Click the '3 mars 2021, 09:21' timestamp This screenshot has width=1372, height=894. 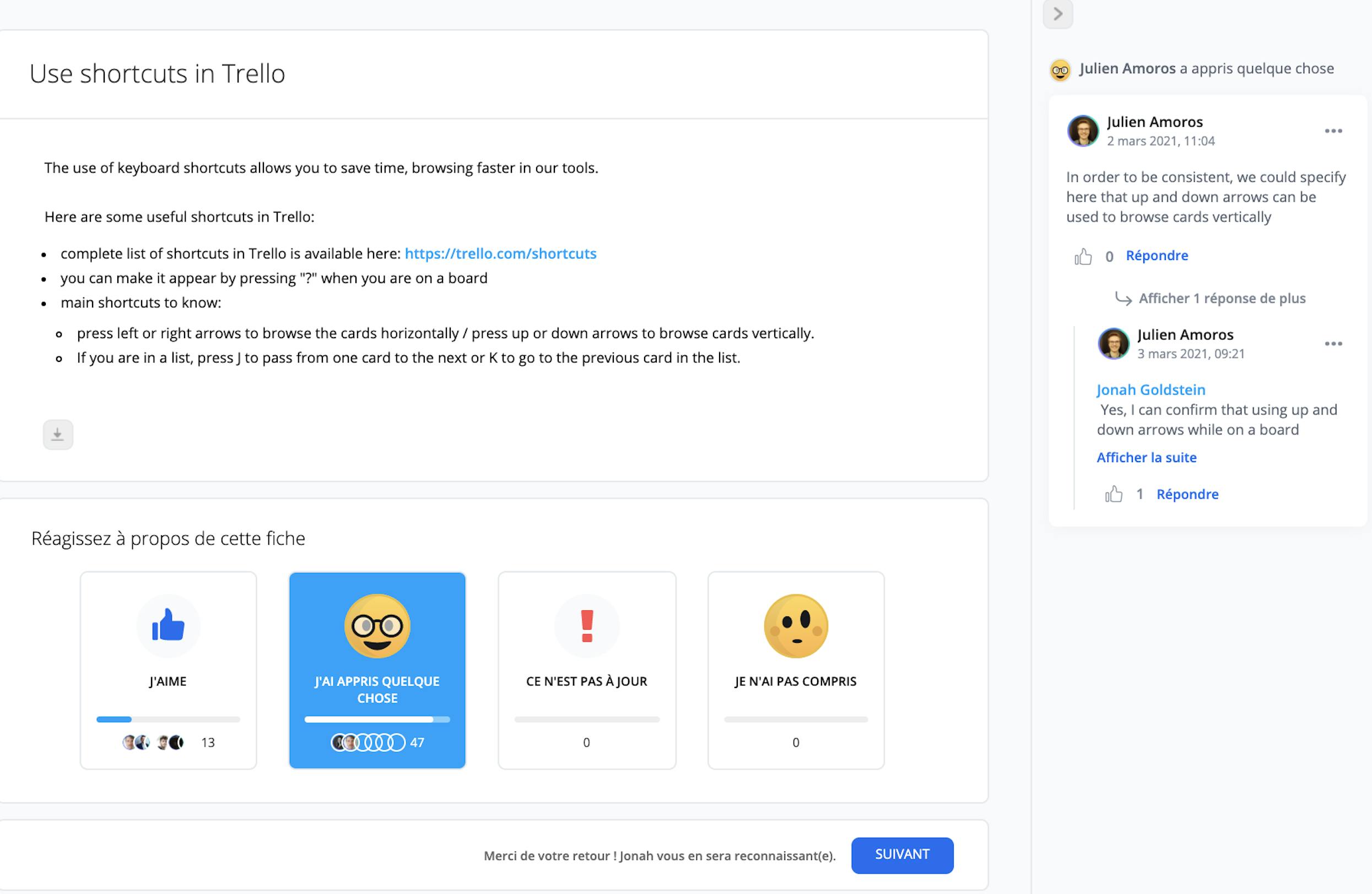click(1191, 354)
